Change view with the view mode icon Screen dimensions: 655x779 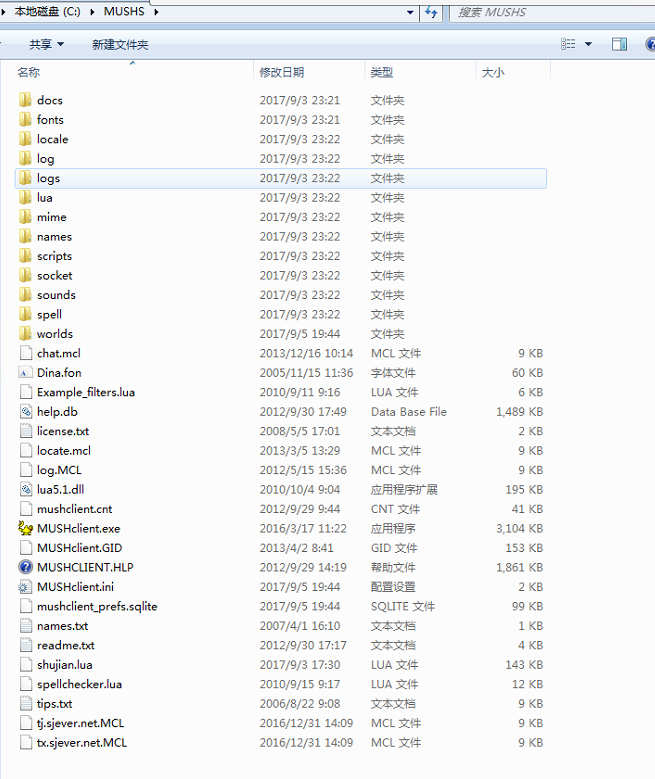pyautogui.click(x=568, y=44)
